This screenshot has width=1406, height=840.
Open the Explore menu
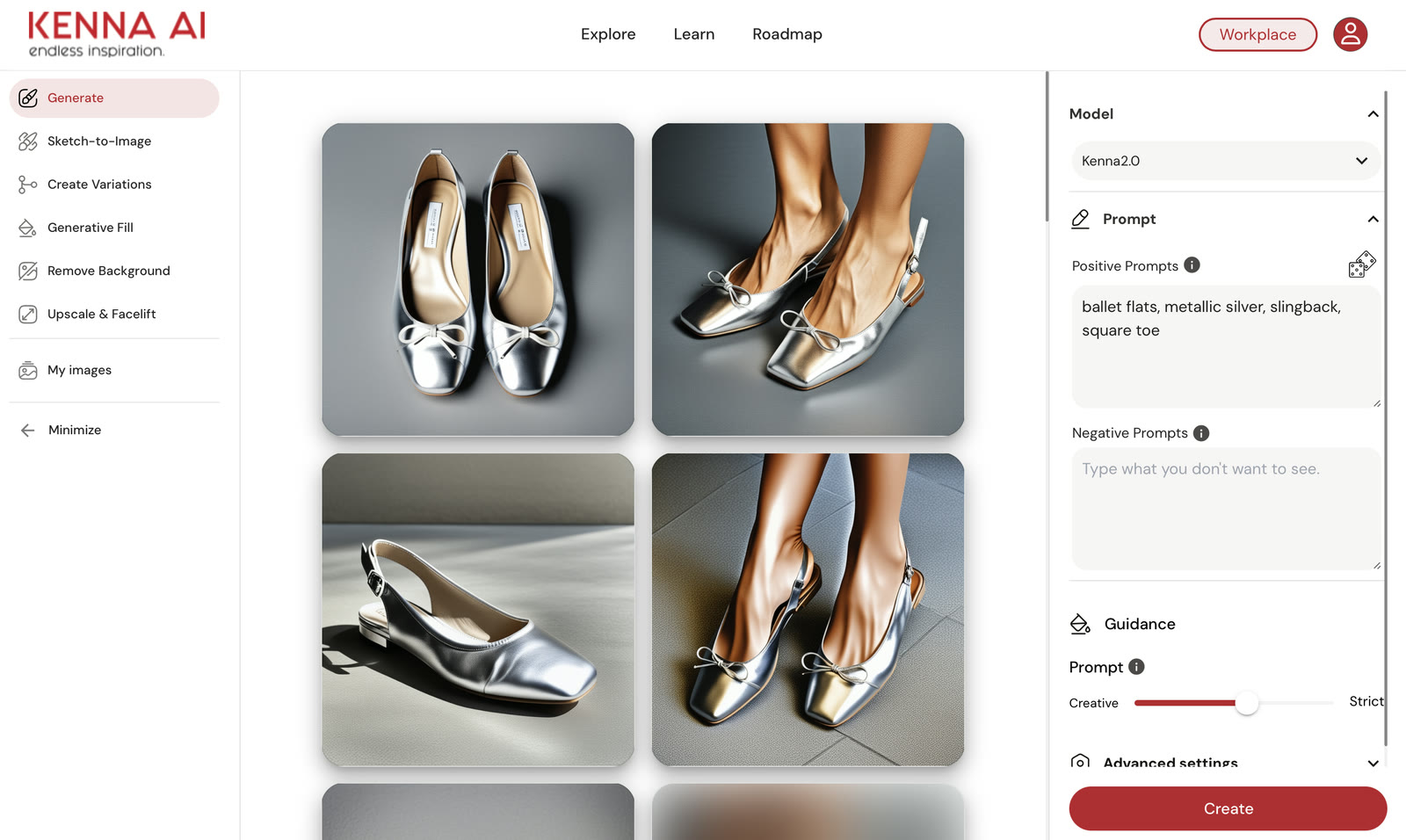(608, 34)
